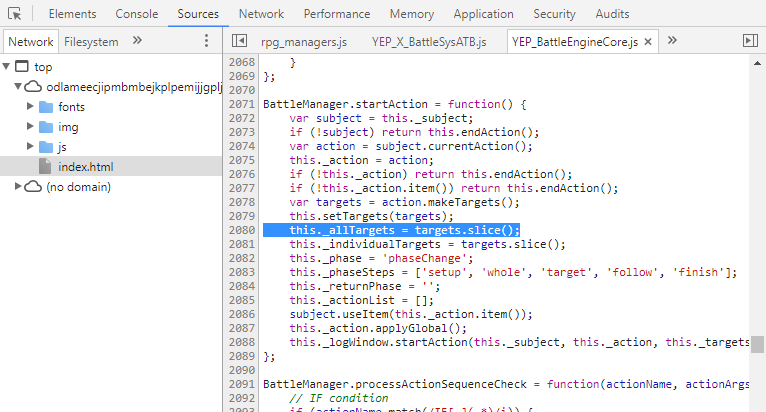
Task: Expand the js folder arrow
Action: point(30,146)
